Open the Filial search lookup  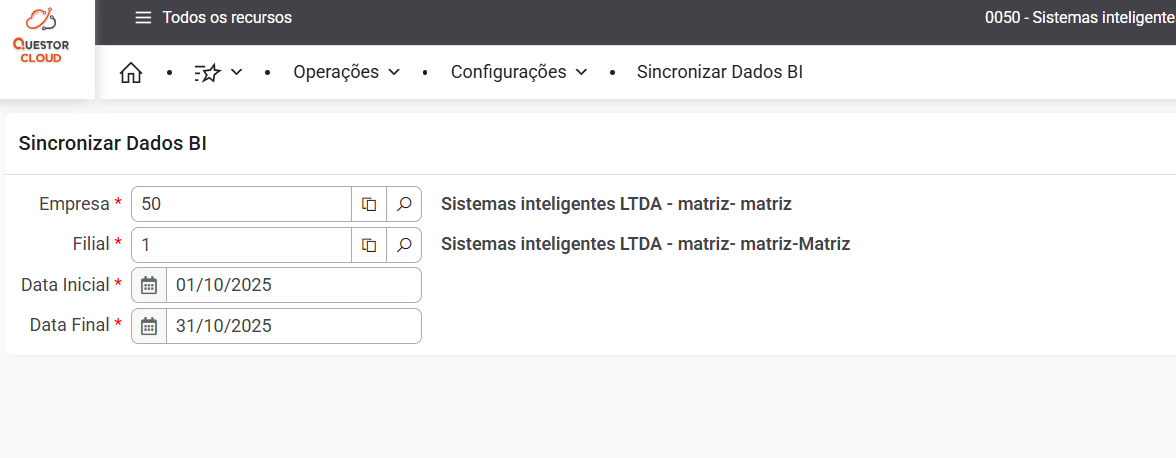point(404,244)
